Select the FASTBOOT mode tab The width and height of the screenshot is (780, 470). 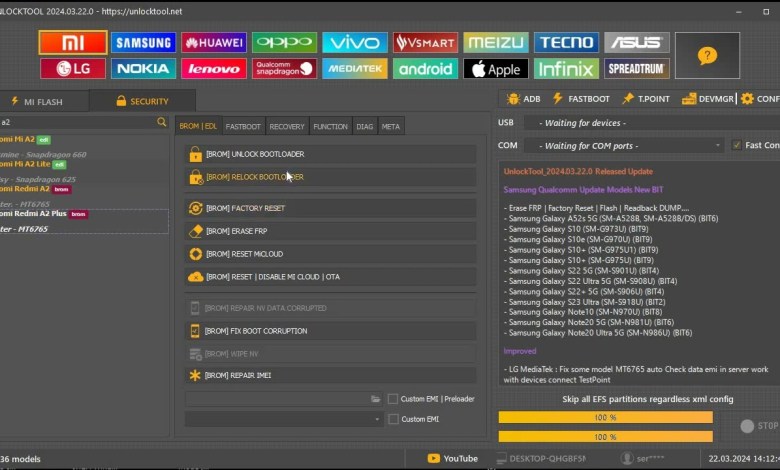click(243, 126)
